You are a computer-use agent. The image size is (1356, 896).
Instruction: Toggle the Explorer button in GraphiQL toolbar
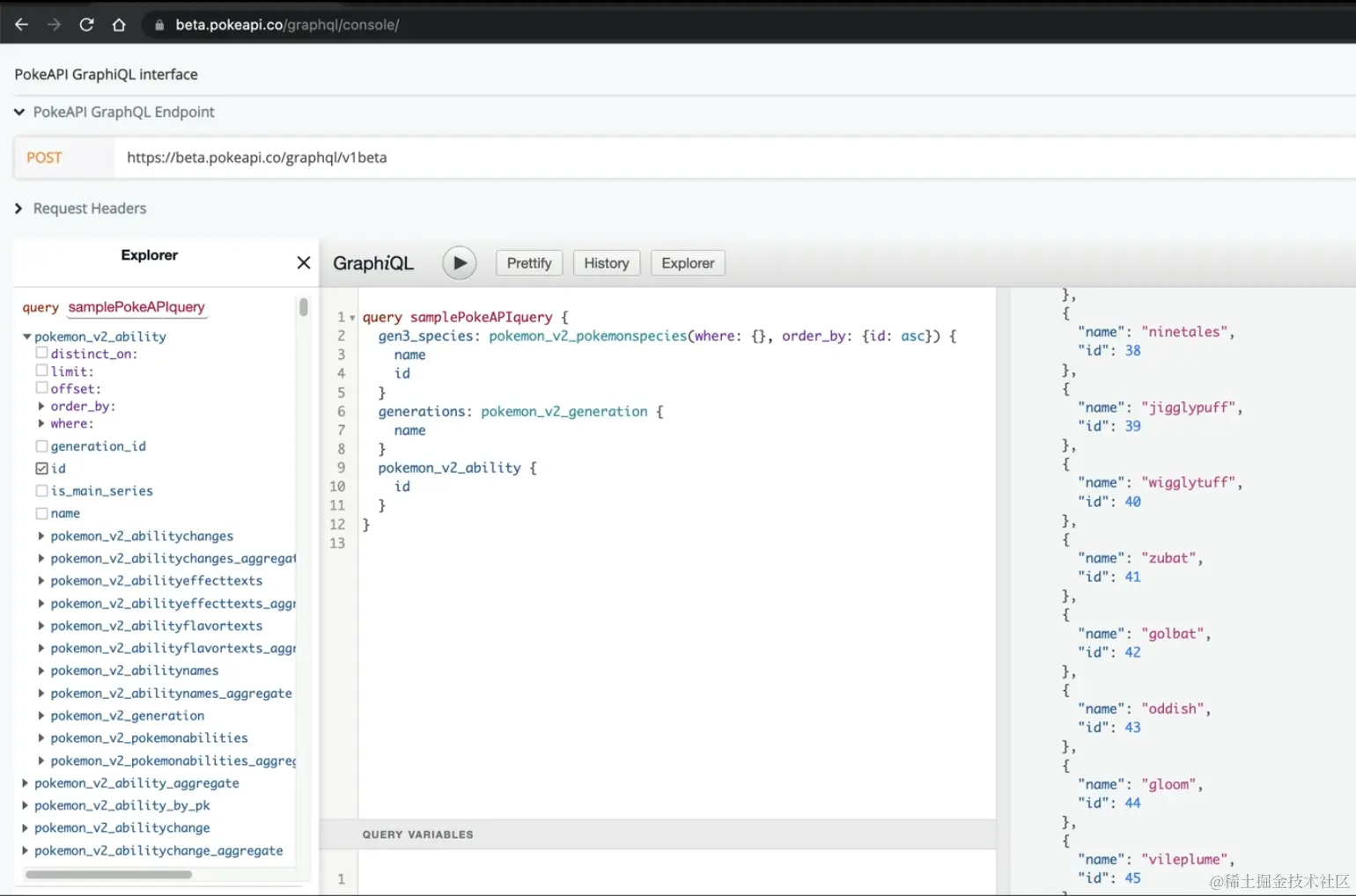[x=687, y=263]
